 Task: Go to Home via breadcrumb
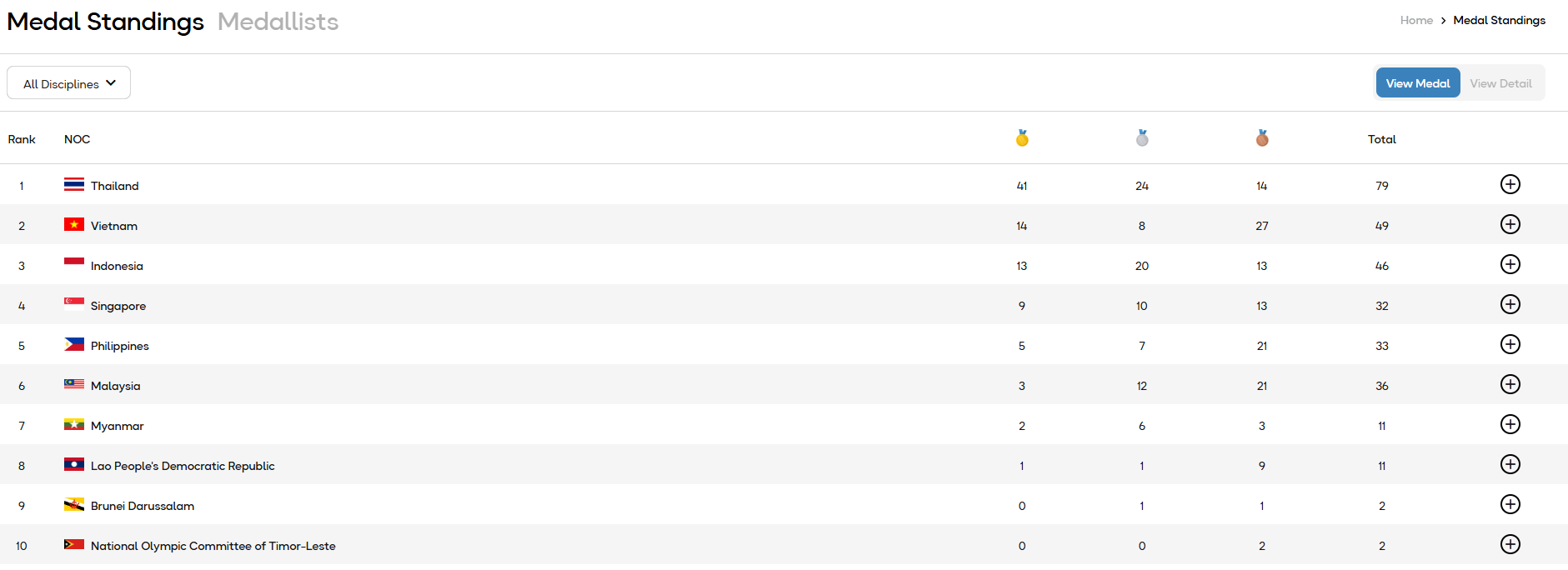pyautogui.click(x=1416, y=20)
